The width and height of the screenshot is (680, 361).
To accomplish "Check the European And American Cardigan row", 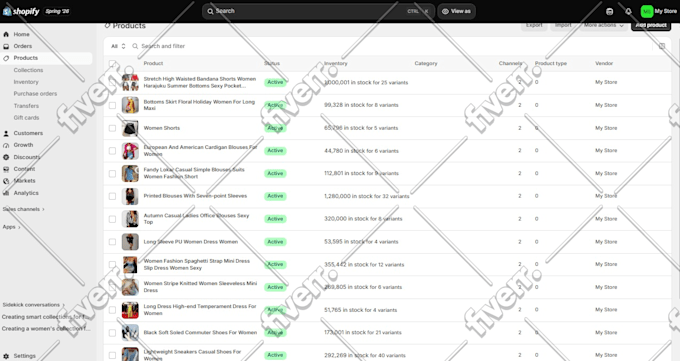I will [112, 151].
